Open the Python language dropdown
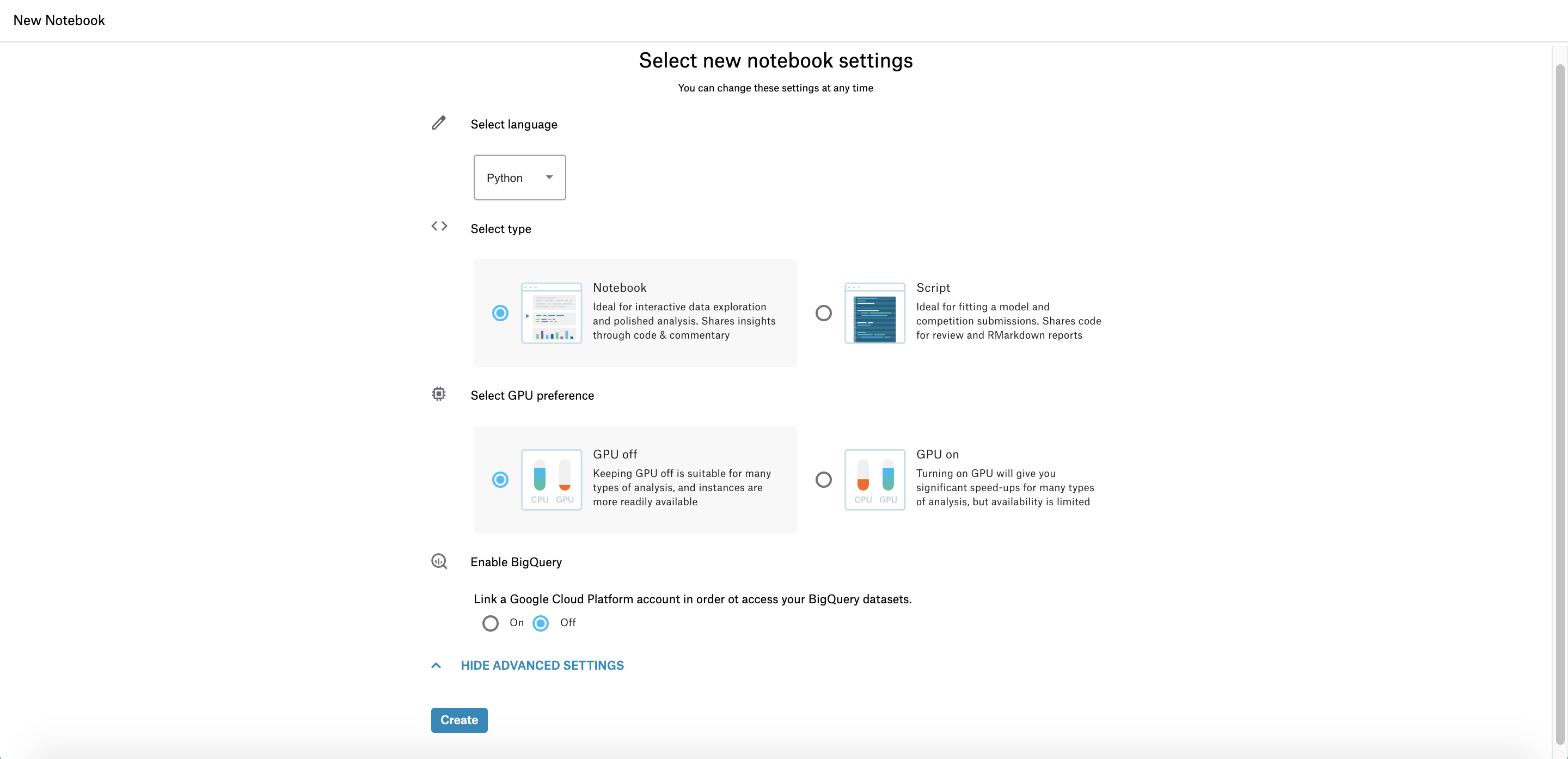The image size is (1568, 759). (519, 177)
